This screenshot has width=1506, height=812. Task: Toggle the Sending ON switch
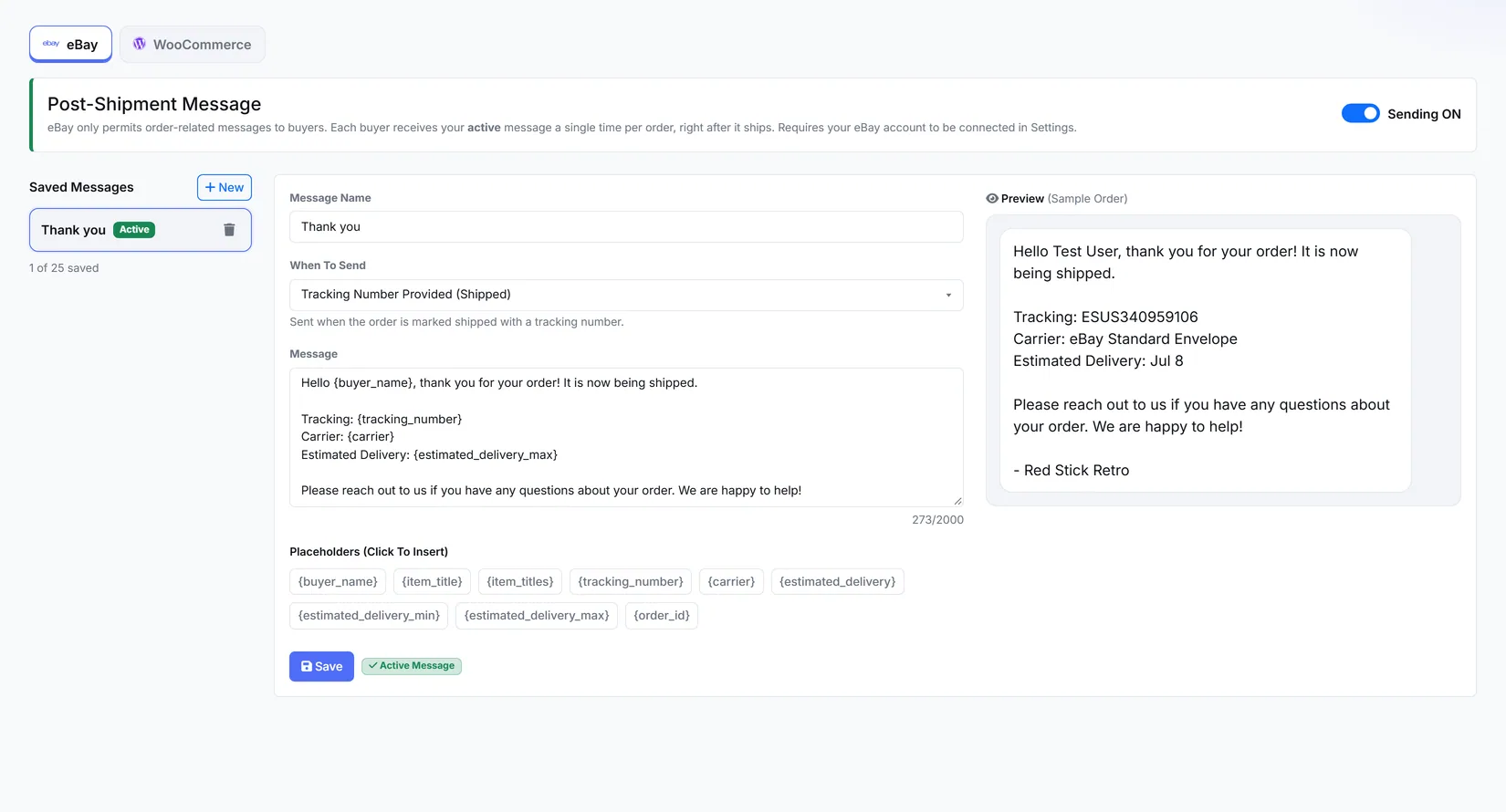tap(1360, 113)
